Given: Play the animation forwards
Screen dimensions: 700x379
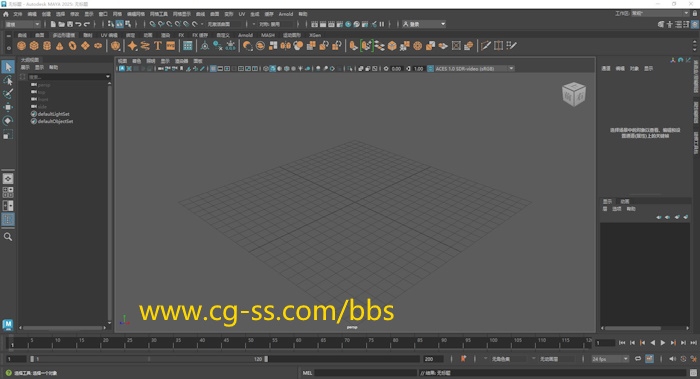Looking at the screenshot, I should [663, 343].
